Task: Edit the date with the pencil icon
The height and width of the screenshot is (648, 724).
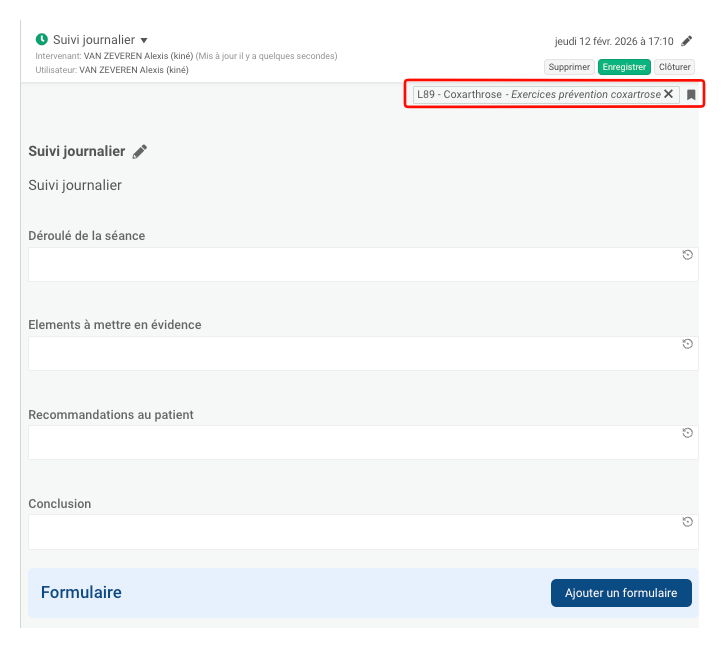Action: pyautogui.click(x=686, y=41)
